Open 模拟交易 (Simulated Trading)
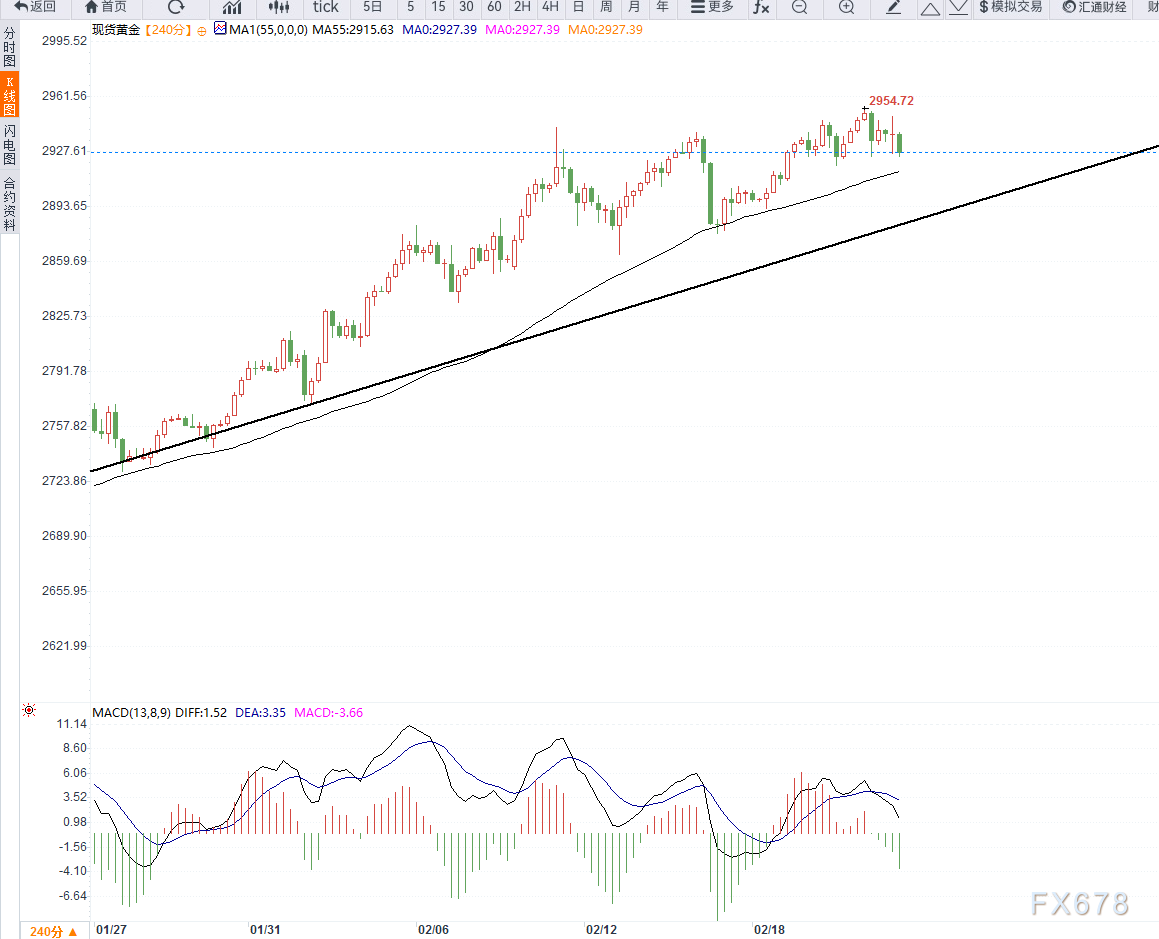 1010,7
